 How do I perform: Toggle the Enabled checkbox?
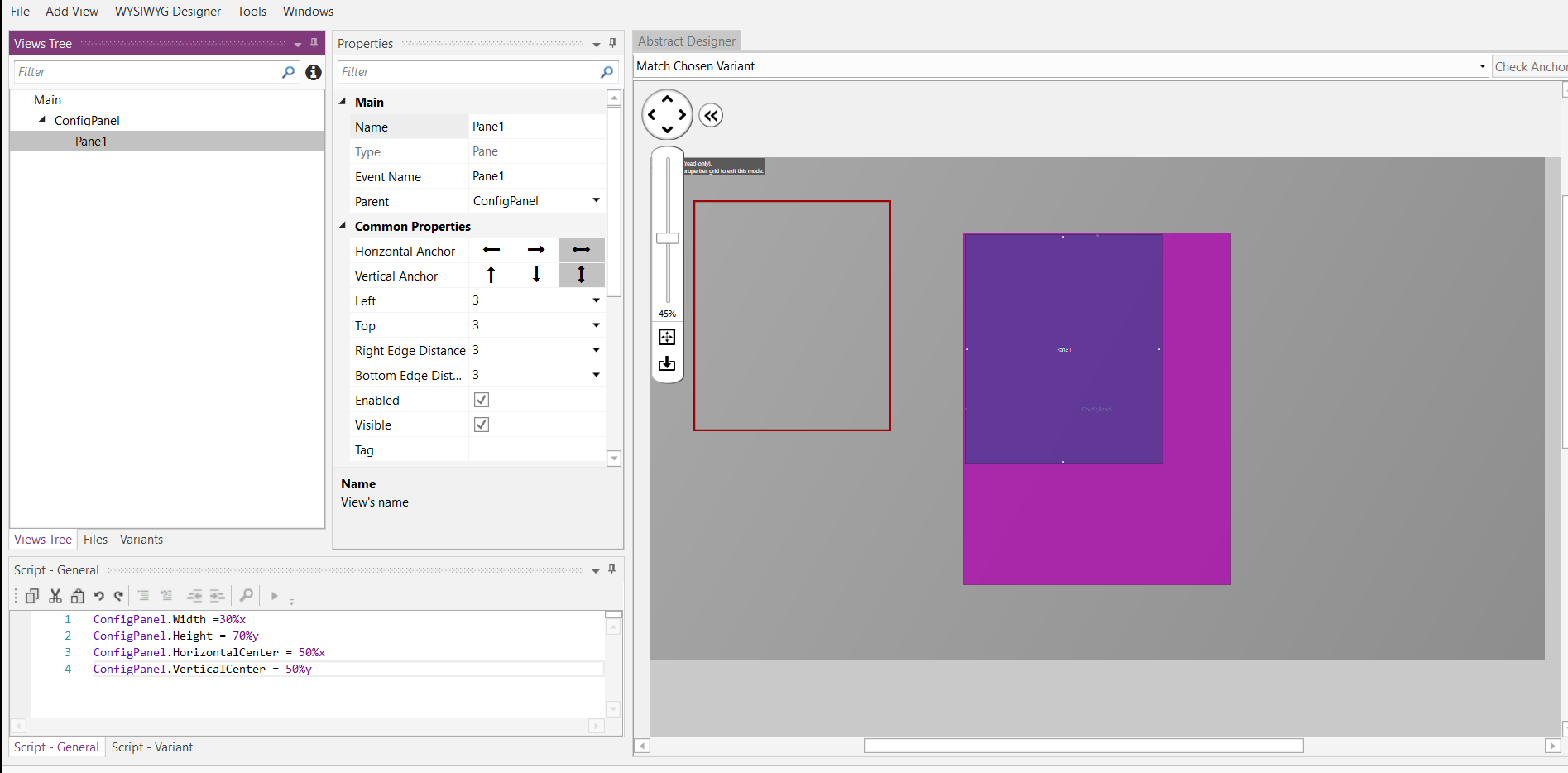coord(482,400)
